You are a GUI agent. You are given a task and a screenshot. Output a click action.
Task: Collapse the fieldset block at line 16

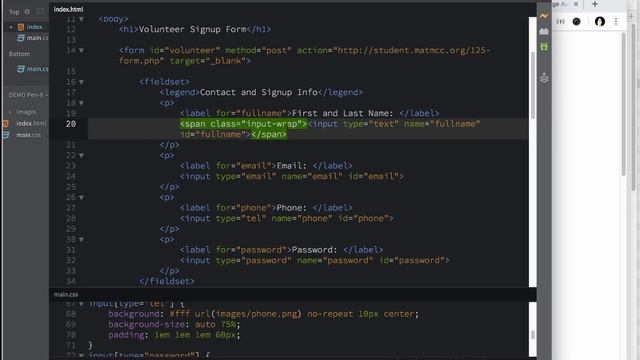[x=81, y=82]
